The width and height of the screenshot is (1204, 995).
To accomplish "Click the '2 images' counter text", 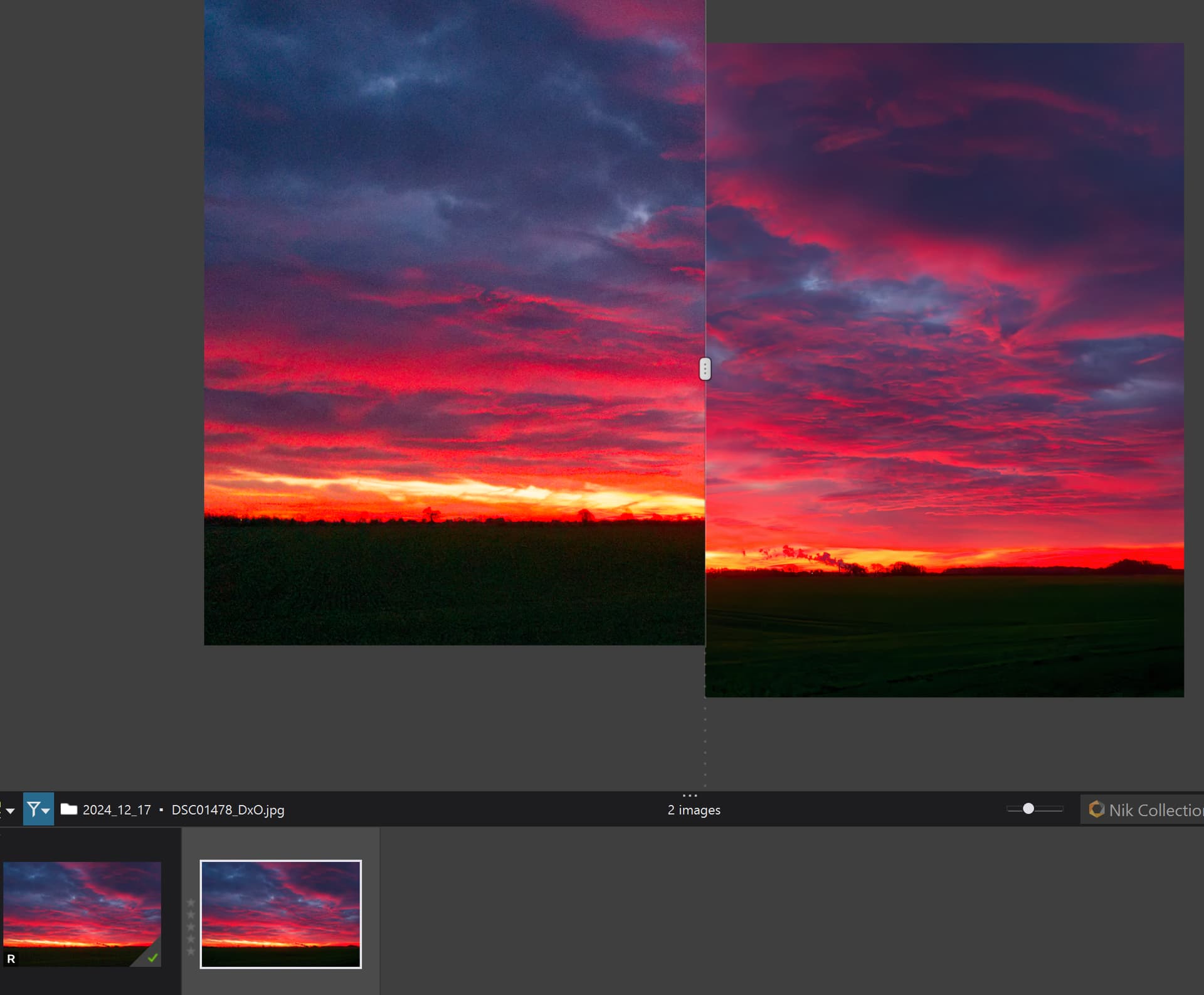I will [x=694, y=810].
